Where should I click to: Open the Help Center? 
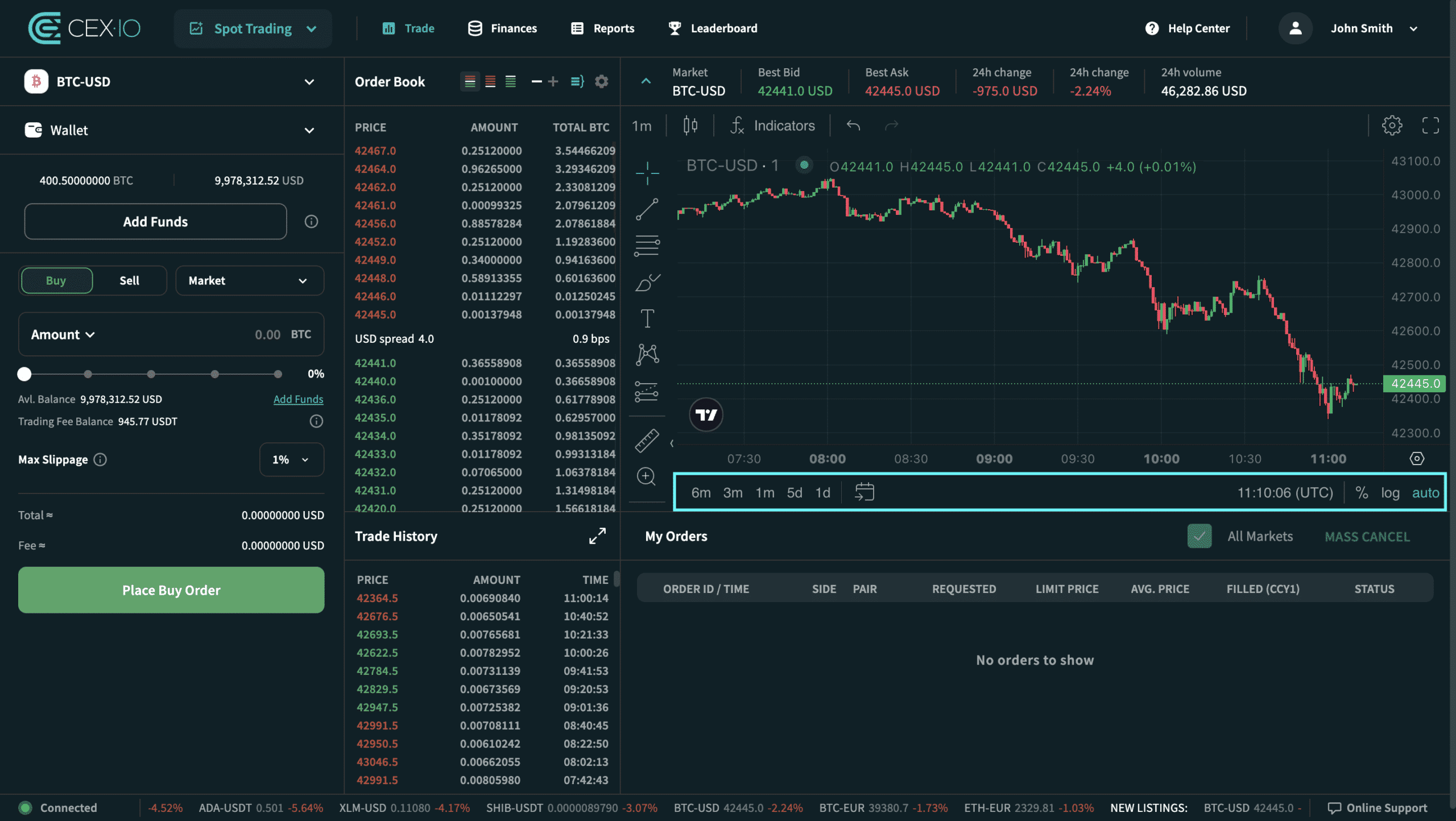tap(1187, 28)
